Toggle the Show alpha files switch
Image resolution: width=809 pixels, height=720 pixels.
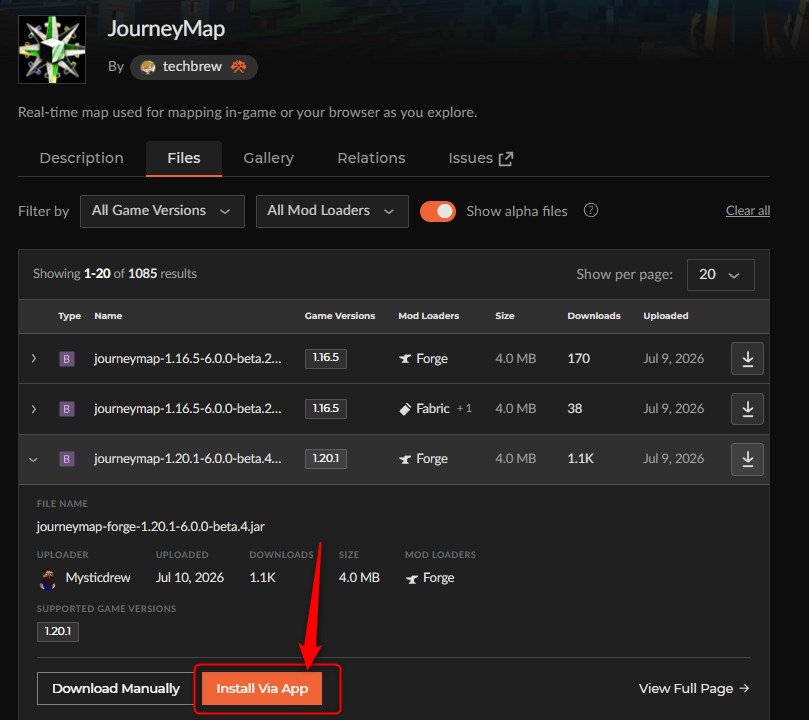point(438,211)
